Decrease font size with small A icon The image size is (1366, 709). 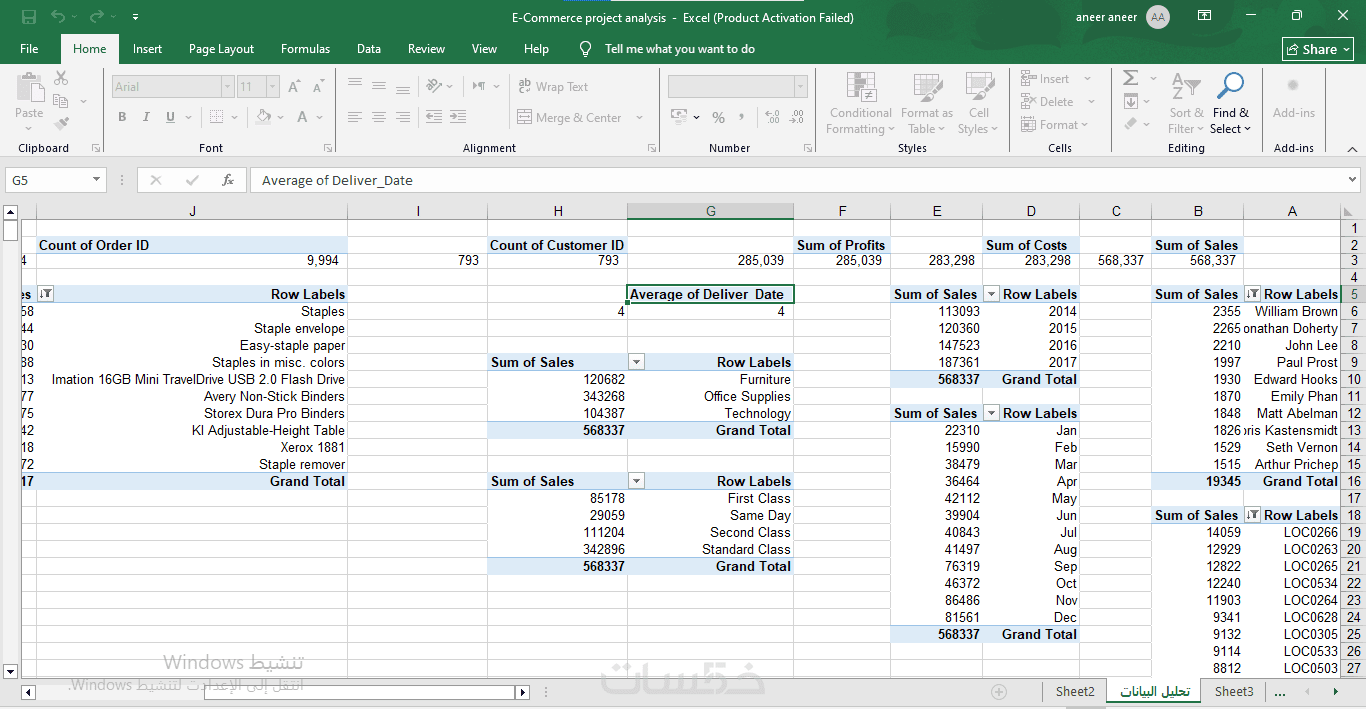[x=318, y=87]
